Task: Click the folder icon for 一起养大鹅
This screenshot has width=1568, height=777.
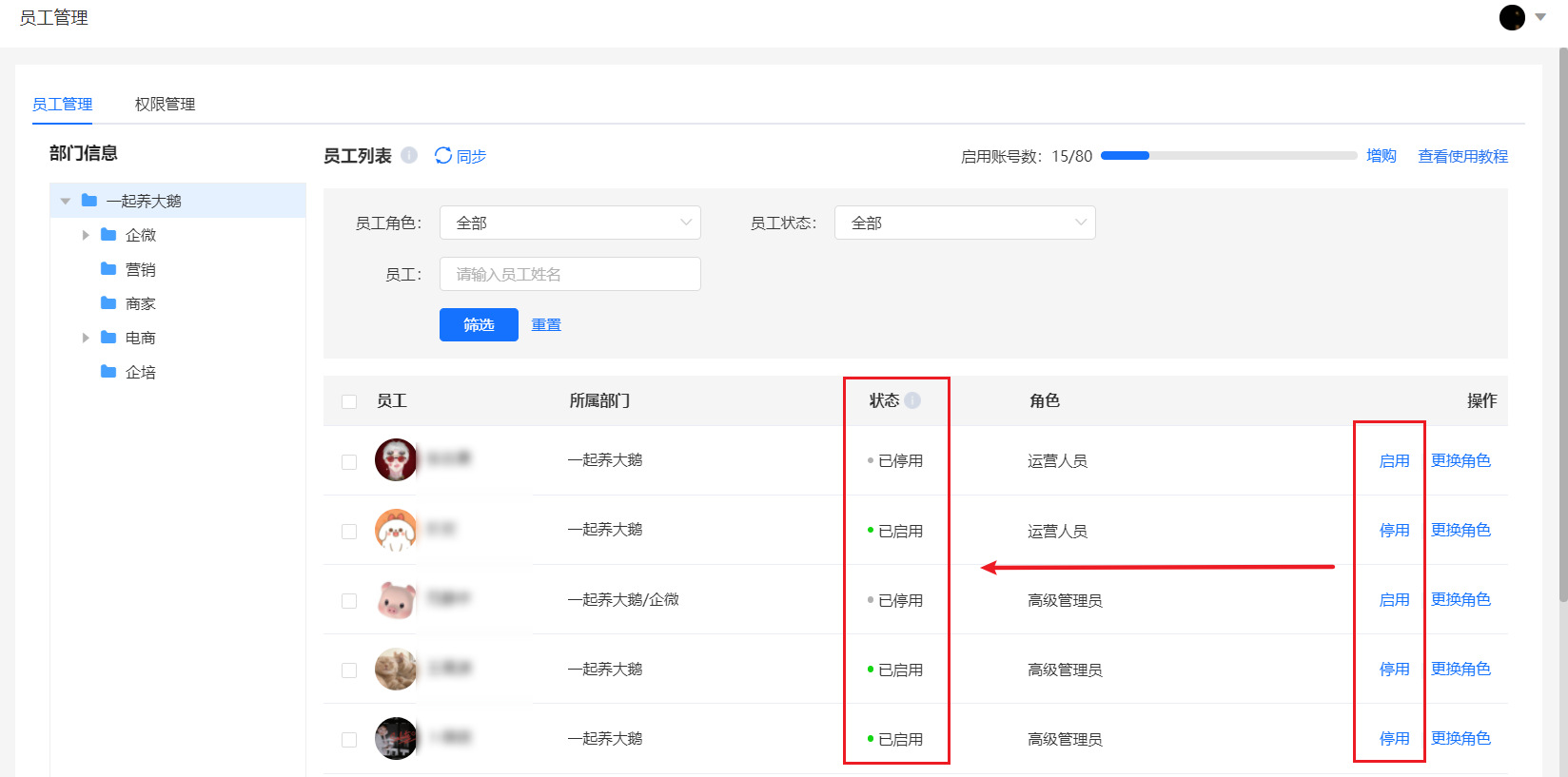Action: [89, 200]
